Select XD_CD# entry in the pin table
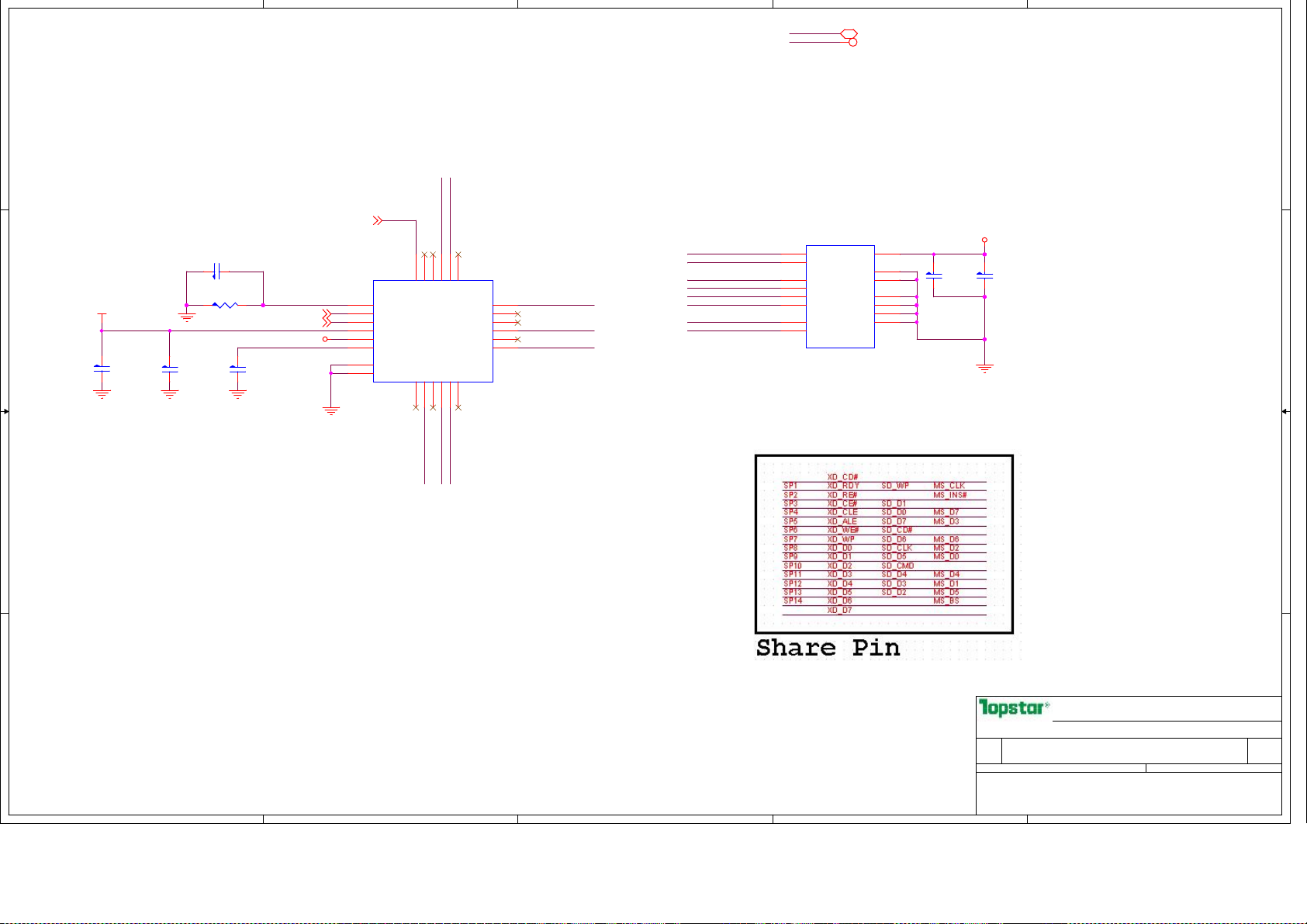The height and width of the screenshot is (924, 1307). pyautogui.click(x=842, y=477)
